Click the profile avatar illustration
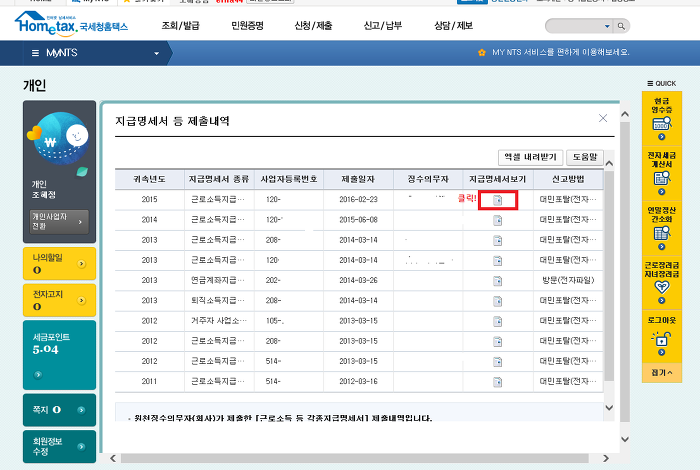The height and width of the screenshot is (470, 700). click(x=59, y=138)
